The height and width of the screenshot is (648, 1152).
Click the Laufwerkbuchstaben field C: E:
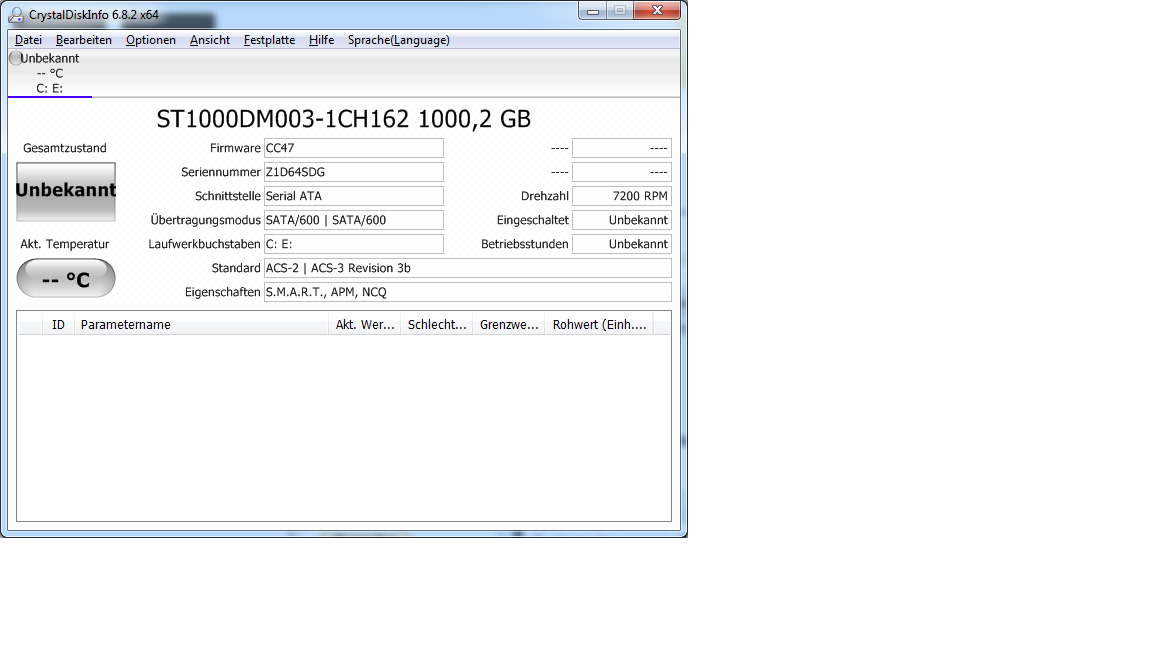pyautogui.click(x=353, y=244)
